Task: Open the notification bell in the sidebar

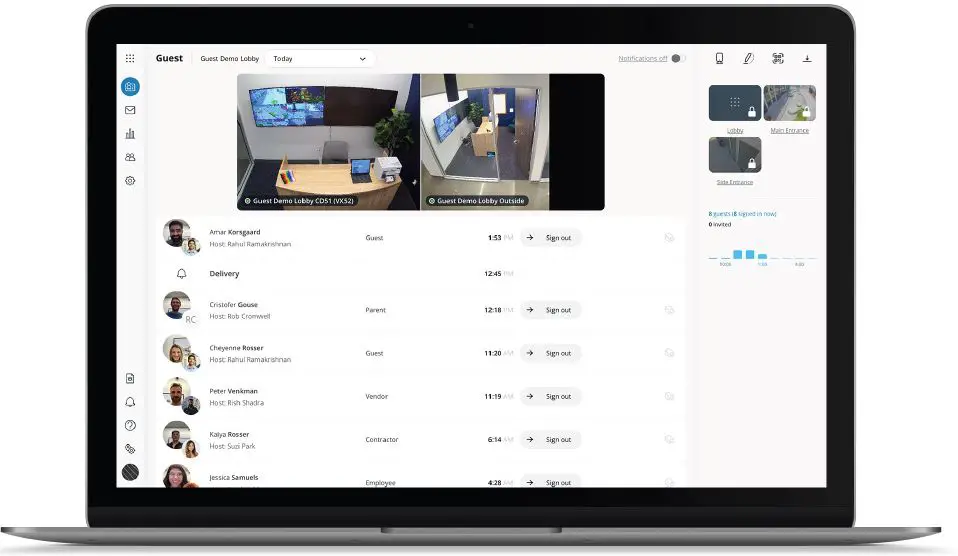Action: (130, 402)
